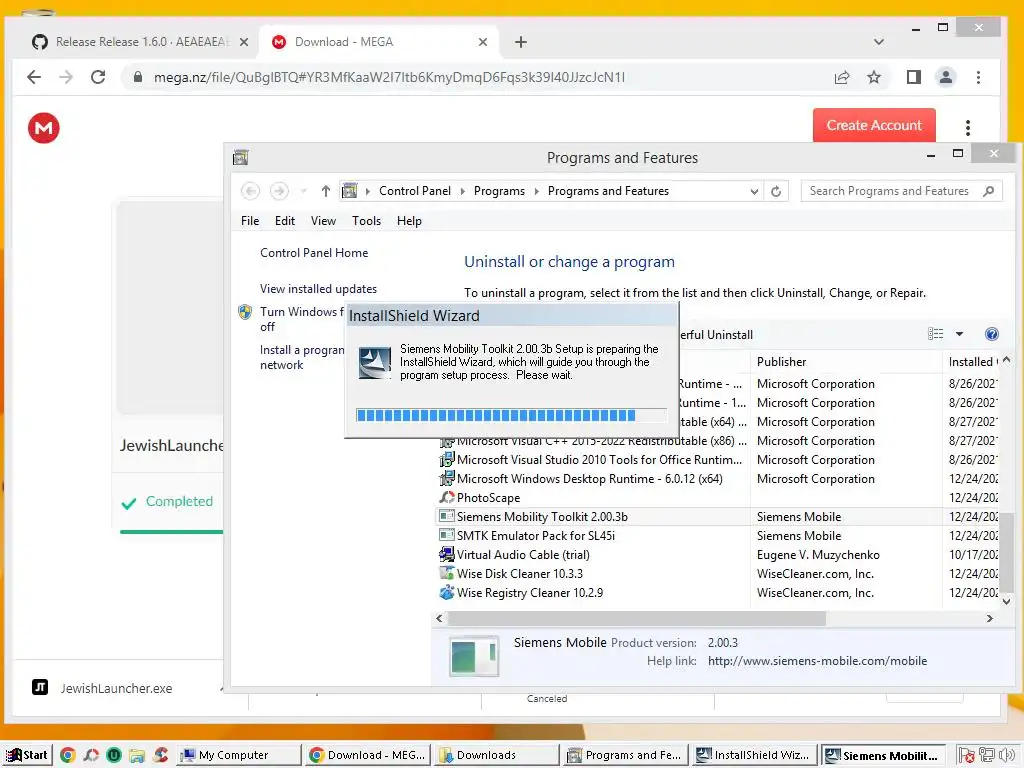Screen dimensions: 1024x768
Task: Reload the MEGA page
Action: [98, 77]
